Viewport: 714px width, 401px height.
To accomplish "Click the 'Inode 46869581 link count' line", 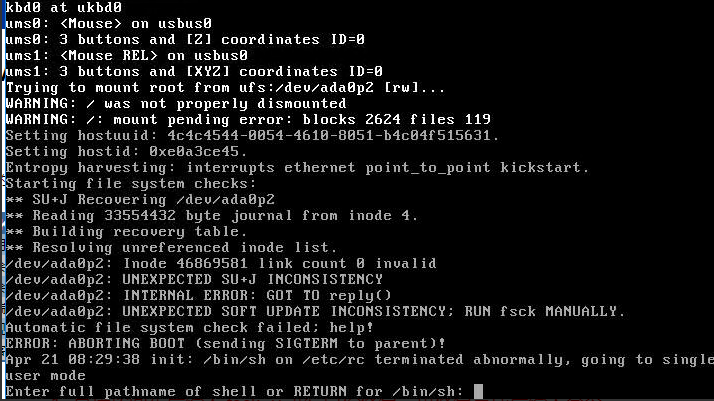I will click(221, 263).
